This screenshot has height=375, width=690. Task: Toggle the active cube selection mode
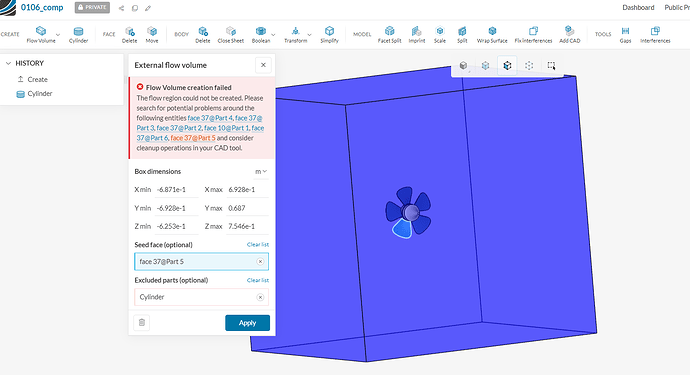point(507,66)
